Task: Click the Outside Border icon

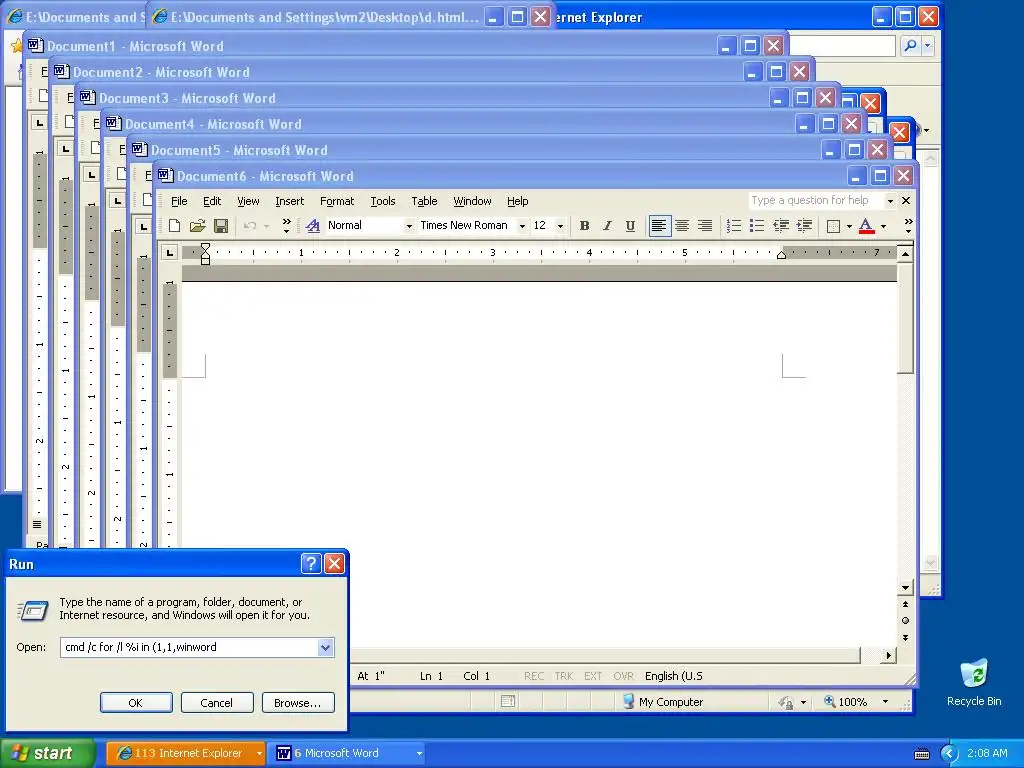Action: [833, 226]
